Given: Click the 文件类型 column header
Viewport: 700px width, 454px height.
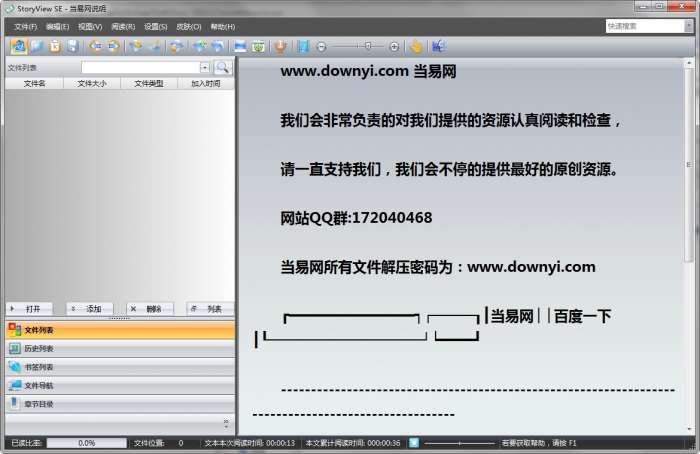Looking at the screenshot, I should point(149,83).
